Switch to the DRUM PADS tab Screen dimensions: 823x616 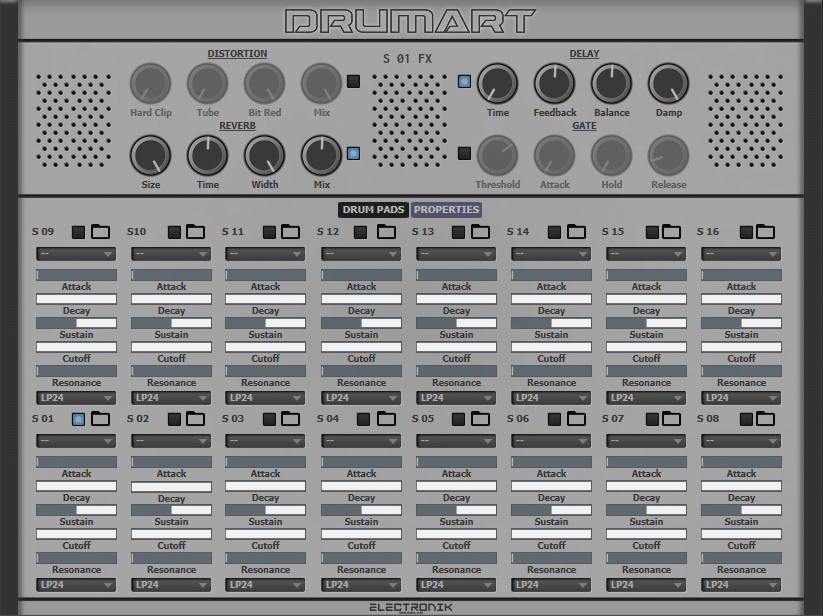[x=373, y=210]
